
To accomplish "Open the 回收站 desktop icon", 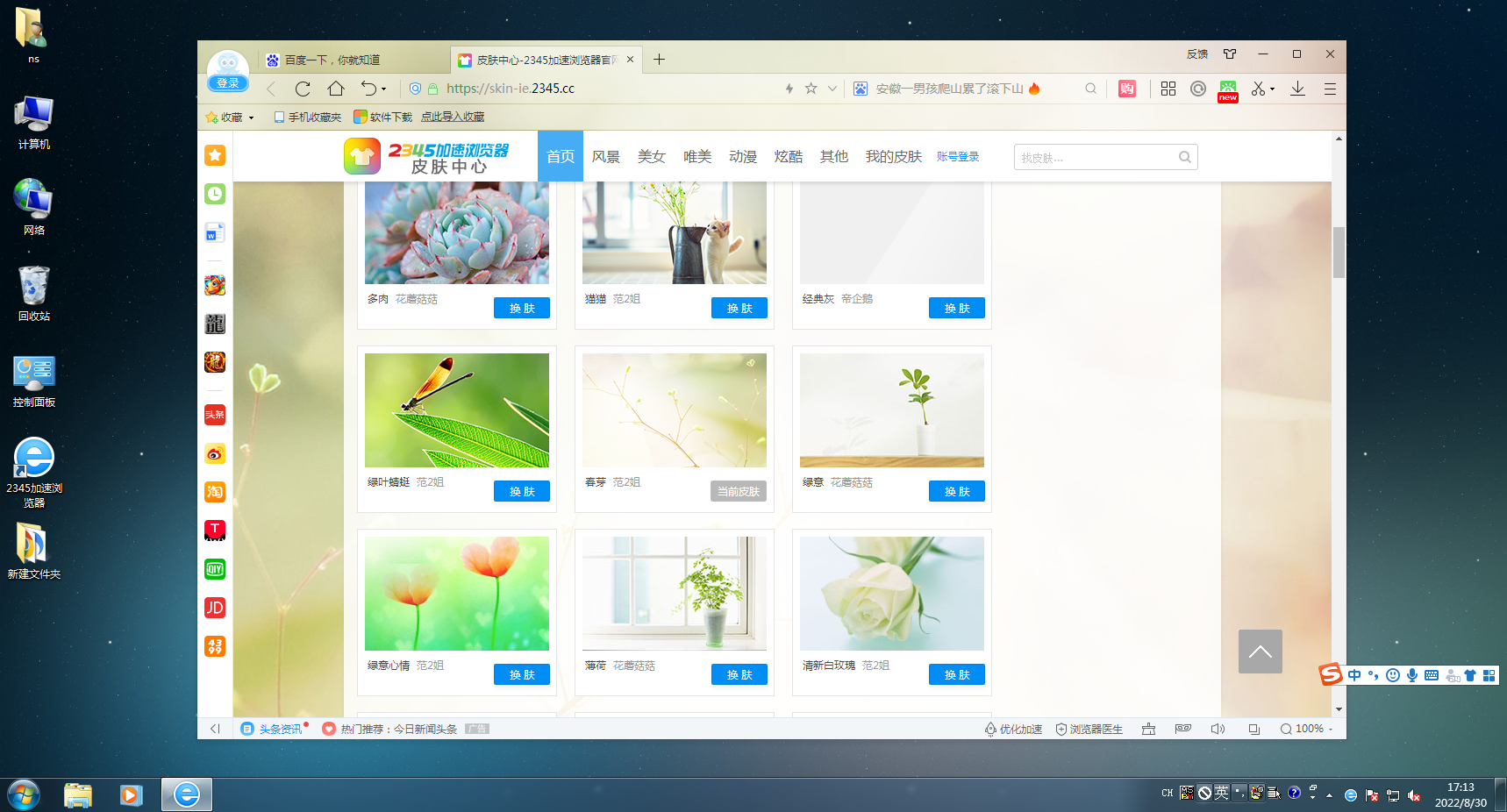I will (34, 294).
